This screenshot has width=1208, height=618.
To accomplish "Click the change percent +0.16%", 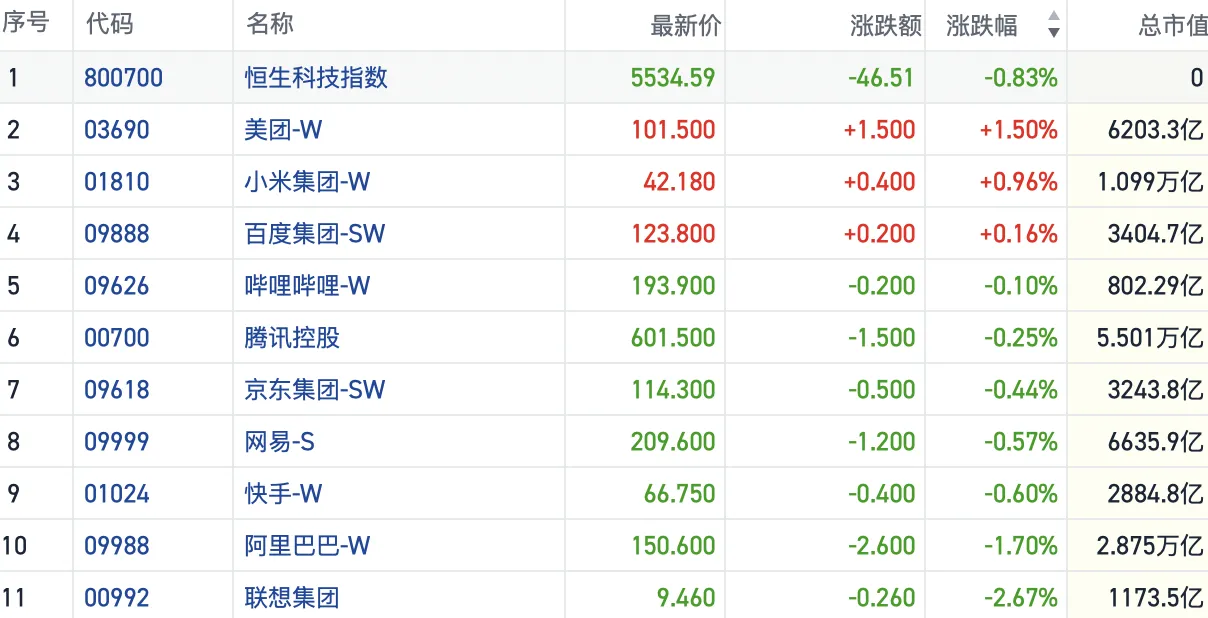I will (x=1018, y=233).
